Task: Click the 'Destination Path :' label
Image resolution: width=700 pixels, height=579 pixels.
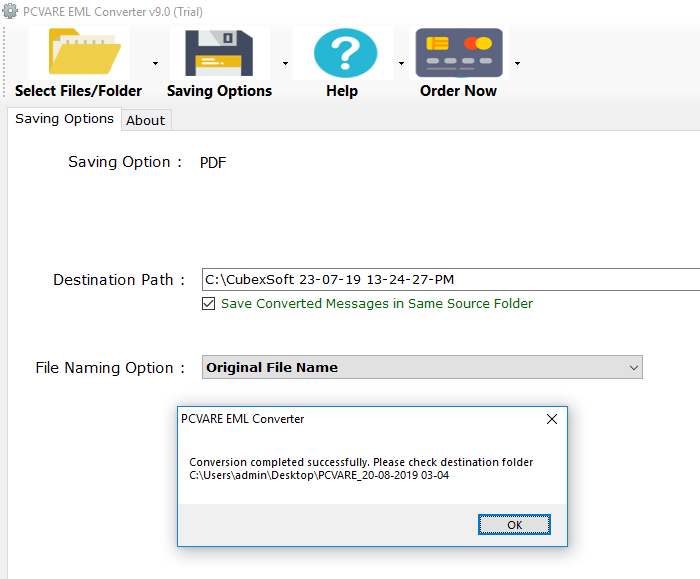Action: pos(119,280)
